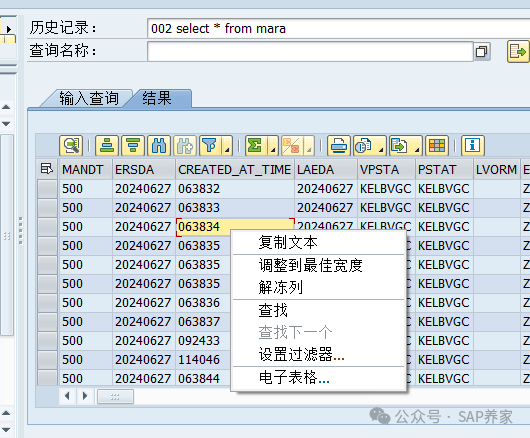
Task: Sort ascending using toolbar icon
Action: point(107,146)
